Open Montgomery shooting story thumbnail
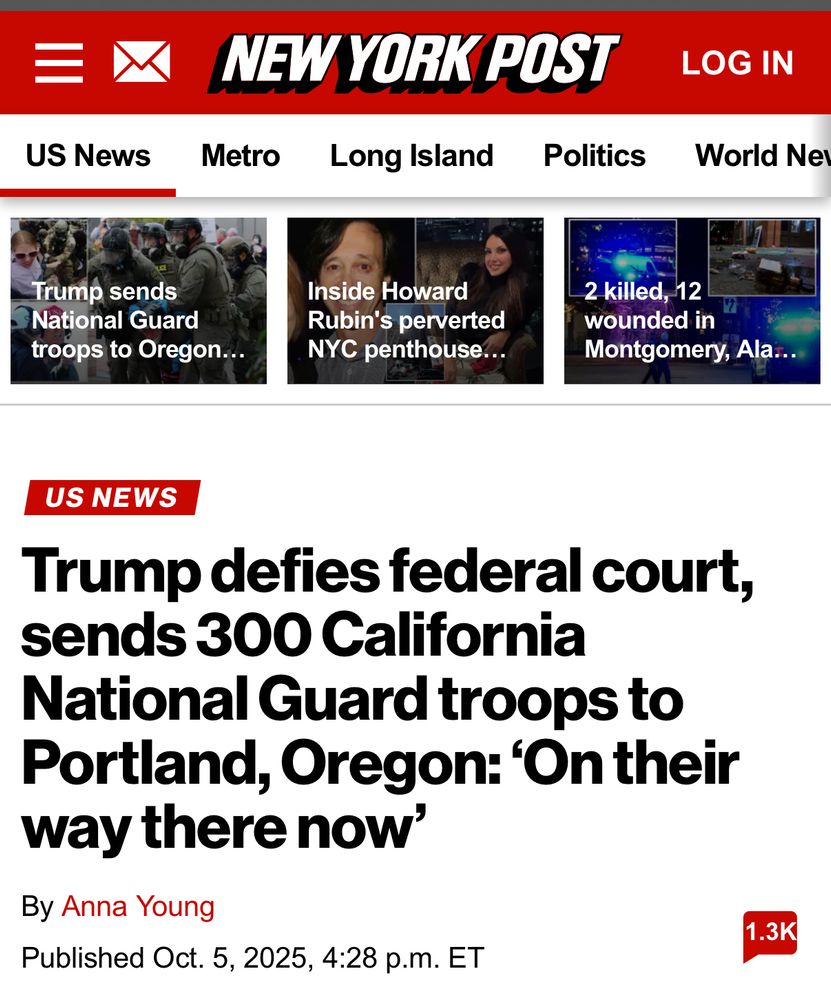Image resolution: width=831 pixels, height=1000 pixels. point(692,300)
